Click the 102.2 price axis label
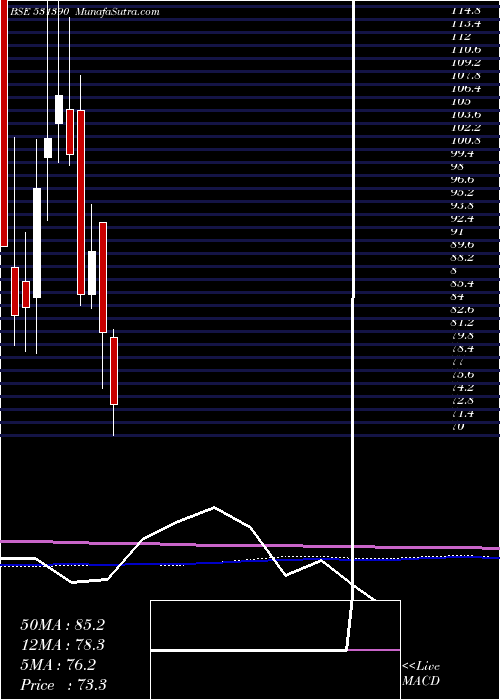The image size is (500, 700). point(467,128)
